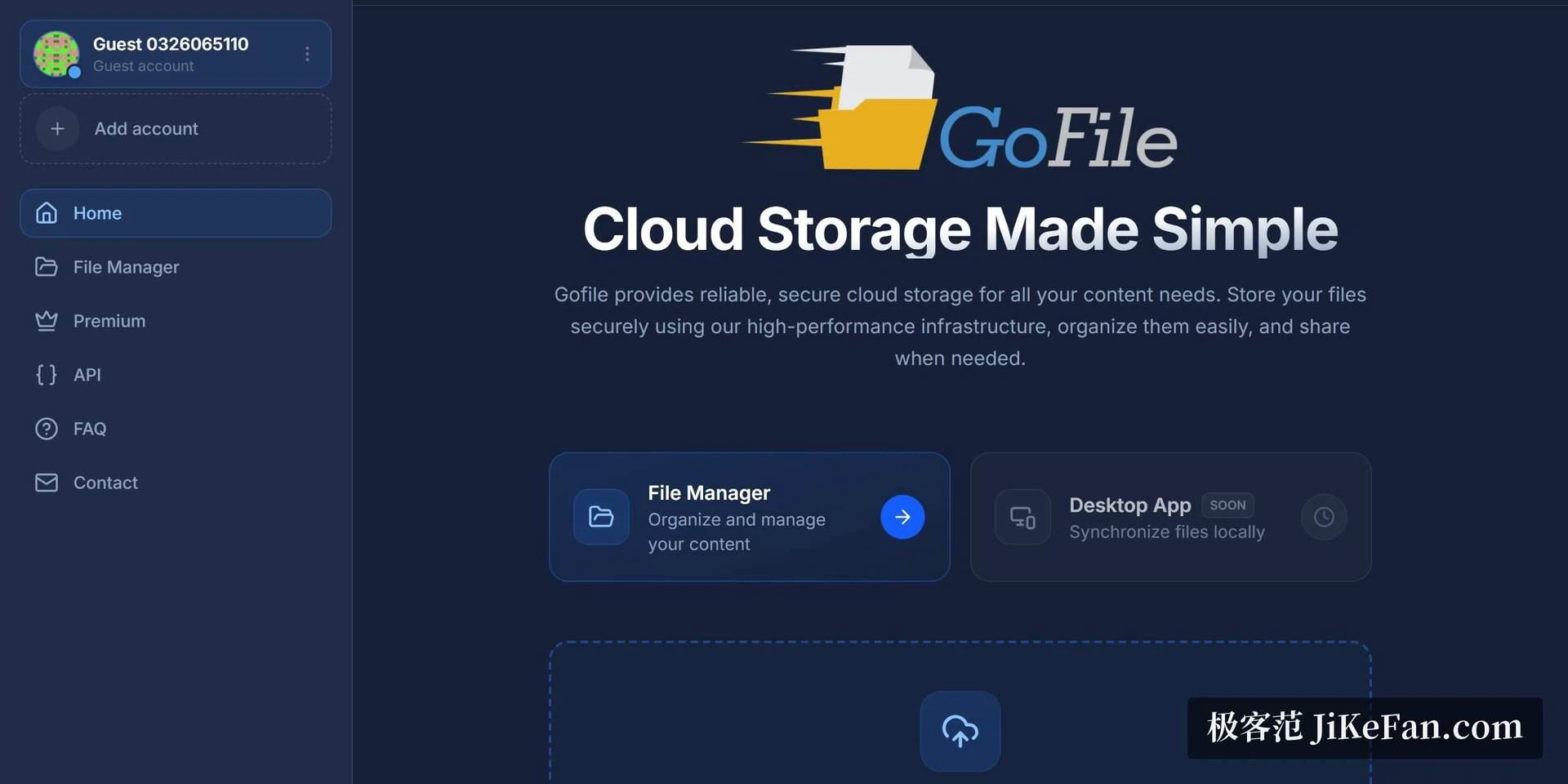Open the guest account three-dot menu
This screenshot has height=784, width=1568.
[307, 54]
